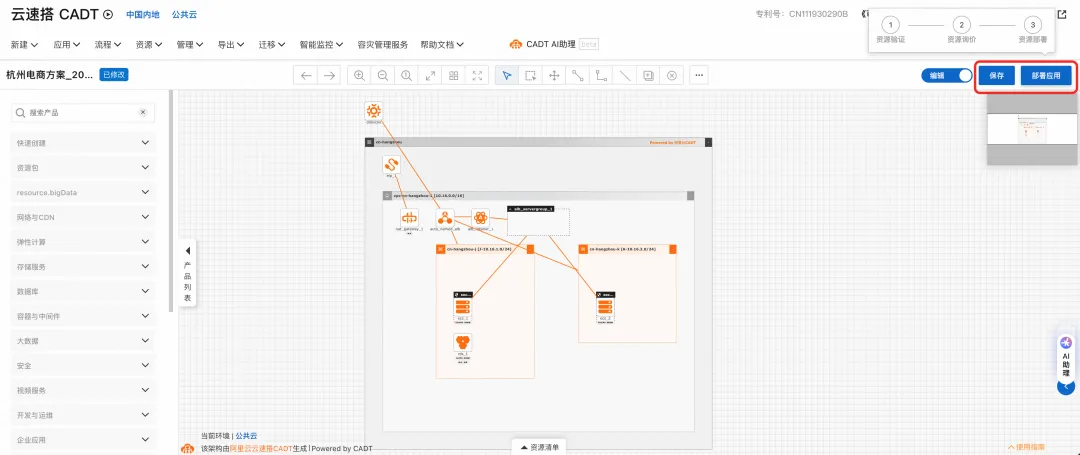Click the hamburger icon on cn-hangzhou region header
1080x455 pixels.
tap(369, 142)
